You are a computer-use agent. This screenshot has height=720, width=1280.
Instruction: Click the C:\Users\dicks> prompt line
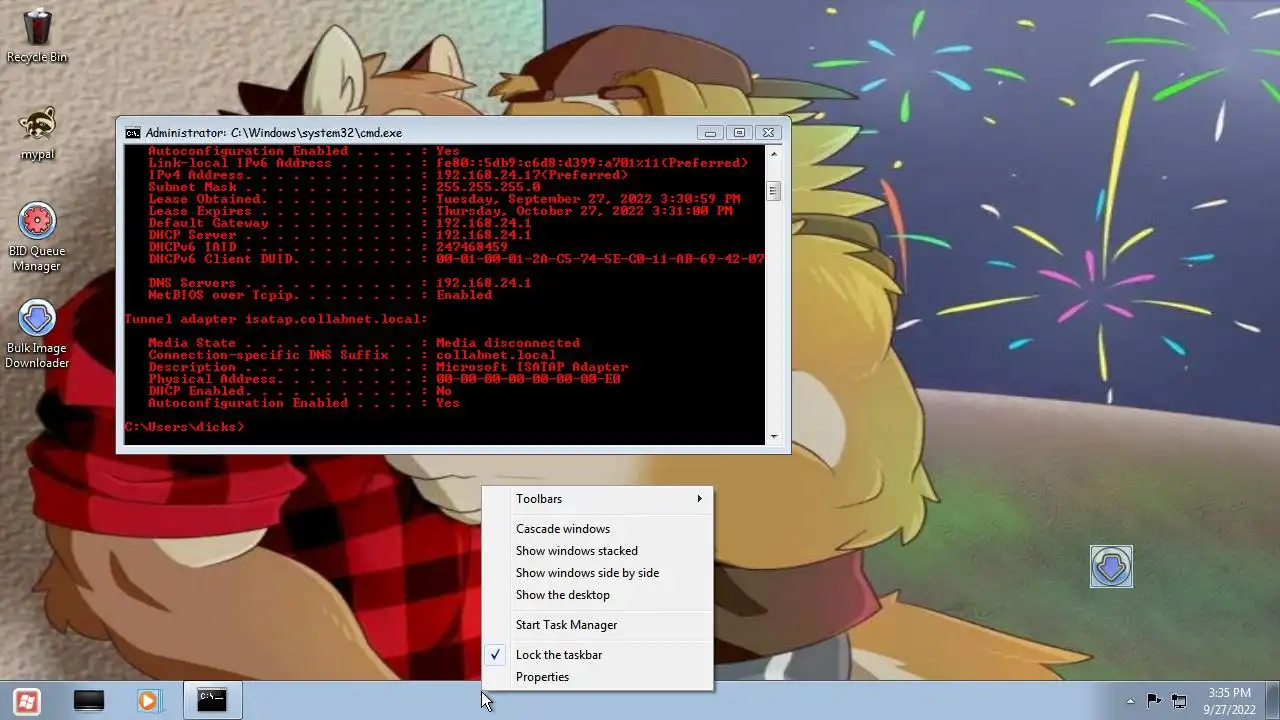click(184, 427)
